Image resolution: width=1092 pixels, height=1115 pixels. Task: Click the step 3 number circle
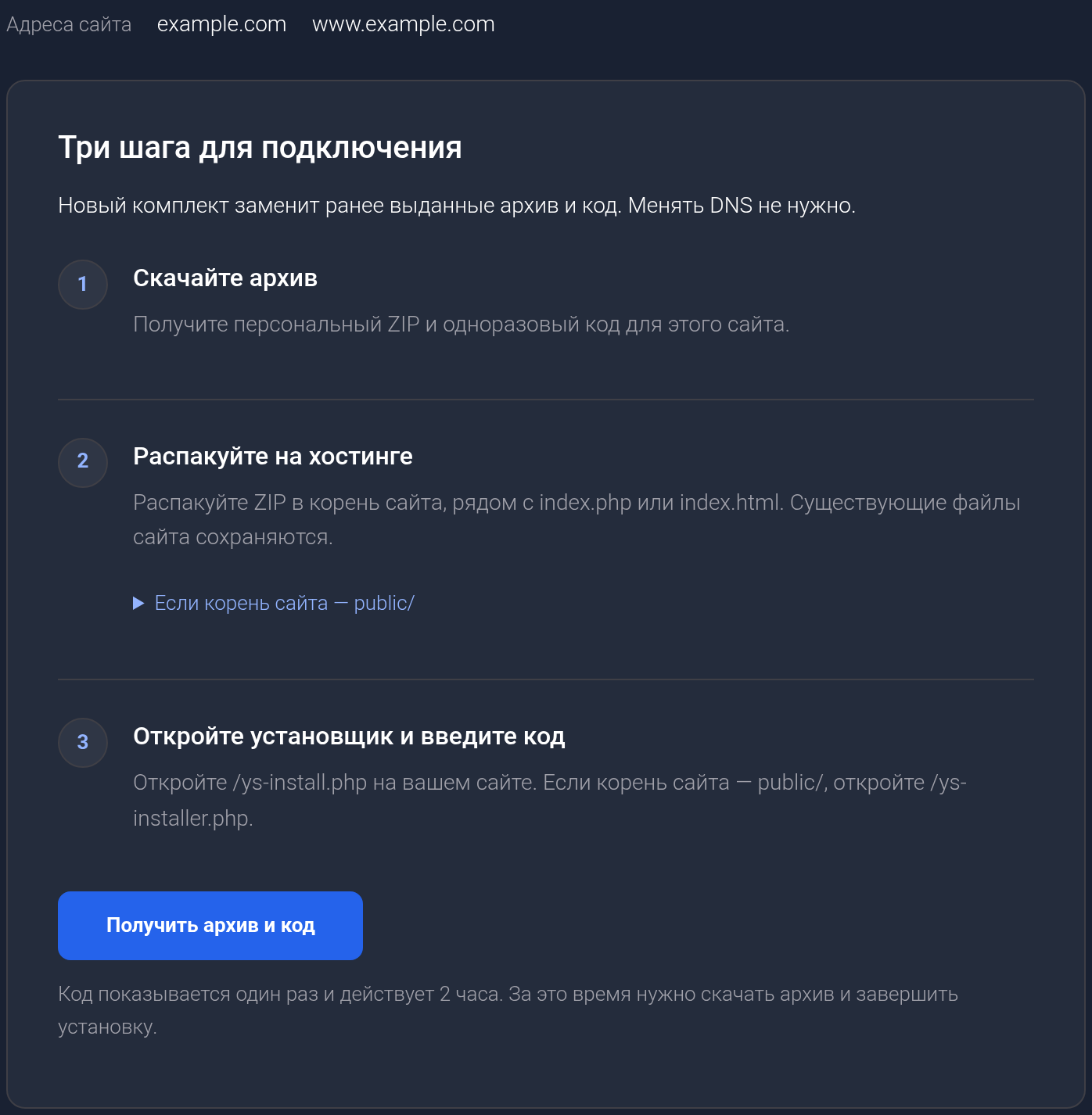[x=83, y=742]
